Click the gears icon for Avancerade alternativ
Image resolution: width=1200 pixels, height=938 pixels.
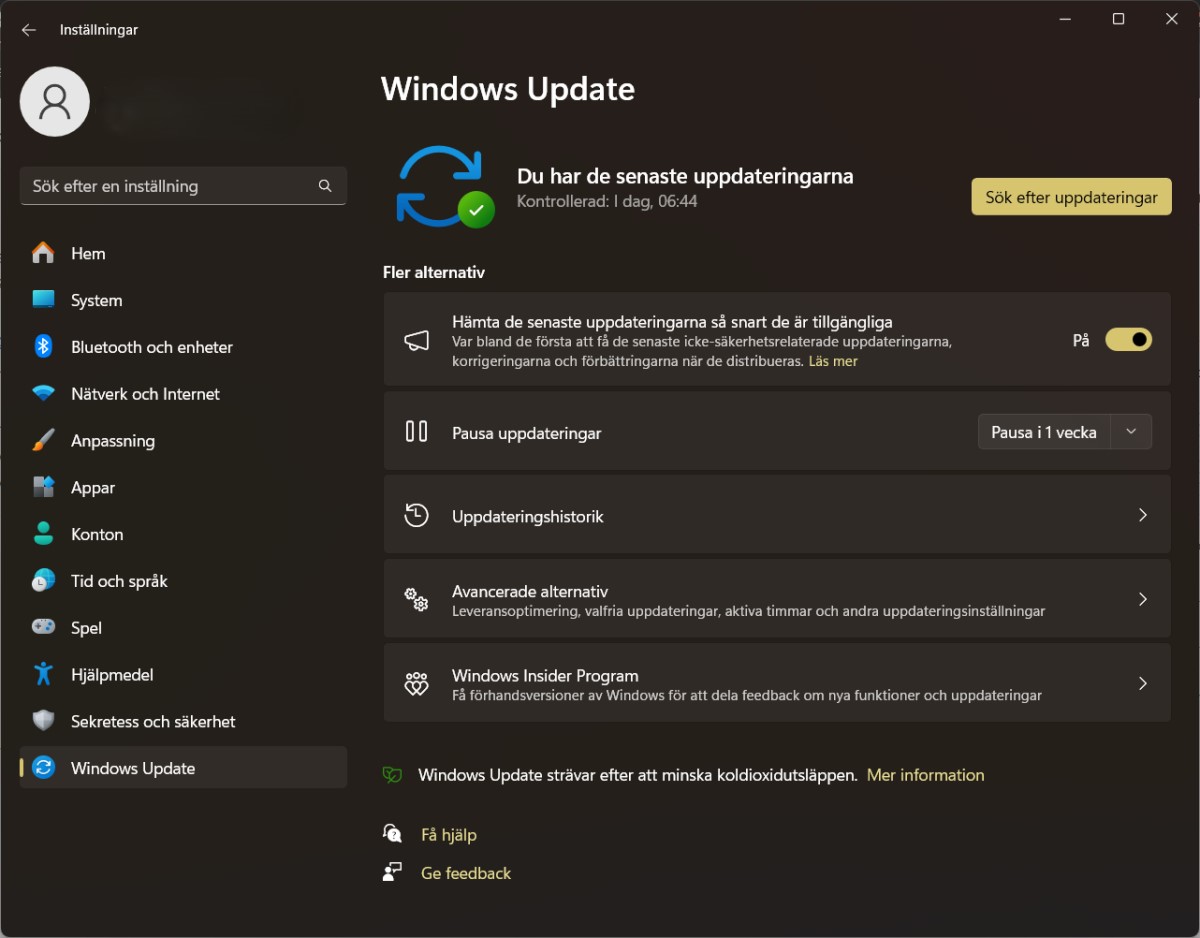tap(416, 600)
